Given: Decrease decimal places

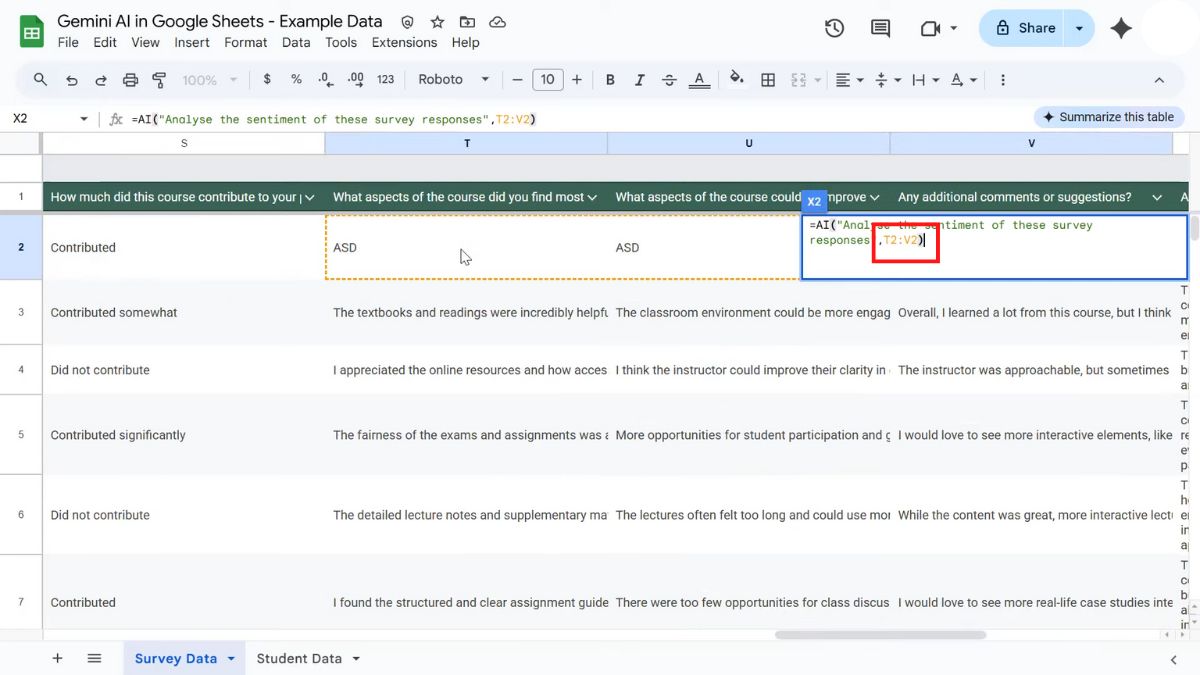Looking at the screenshot, I should [x=326, y=80].
